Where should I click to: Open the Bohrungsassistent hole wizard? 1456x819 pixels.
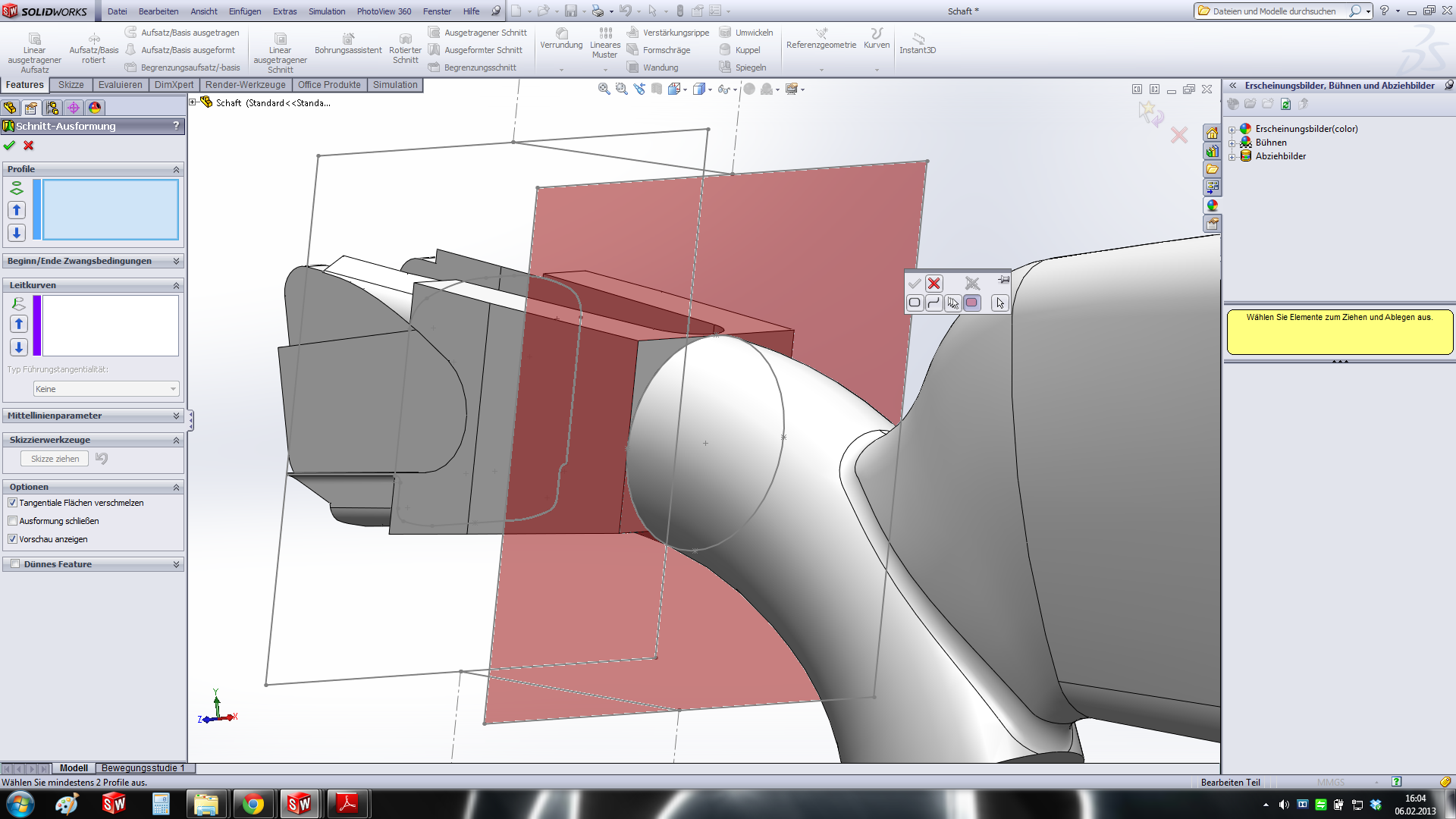click(348, 44)
